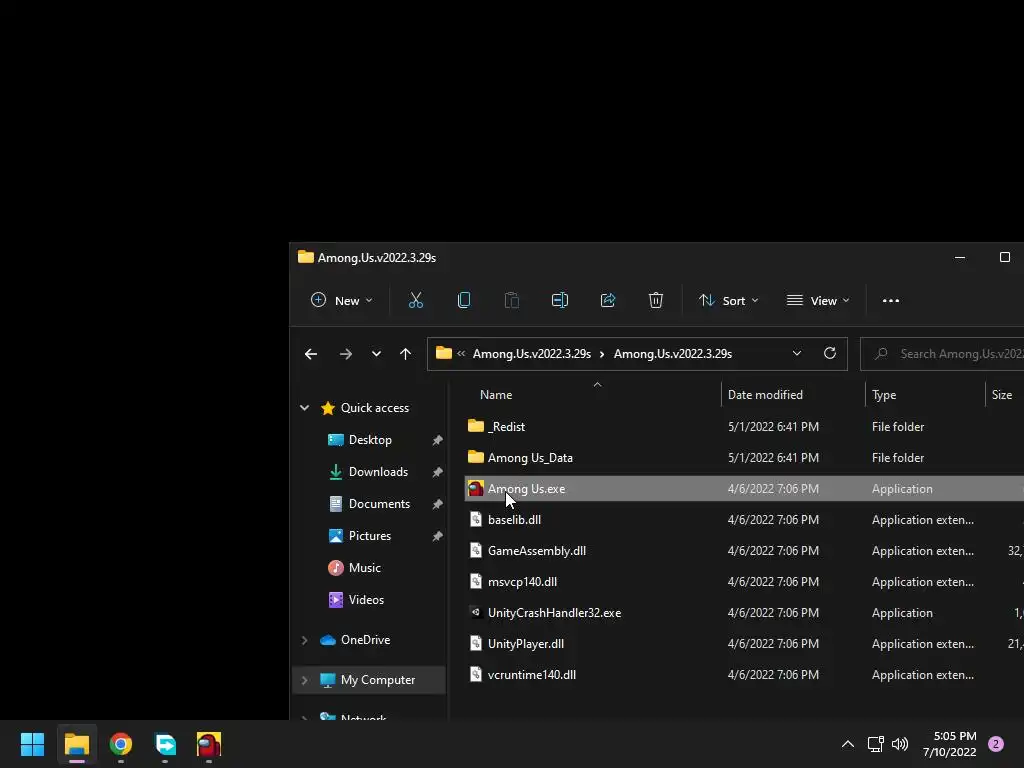Click pin icon beside Documents
1024x768 pixels.
point(438,504)
